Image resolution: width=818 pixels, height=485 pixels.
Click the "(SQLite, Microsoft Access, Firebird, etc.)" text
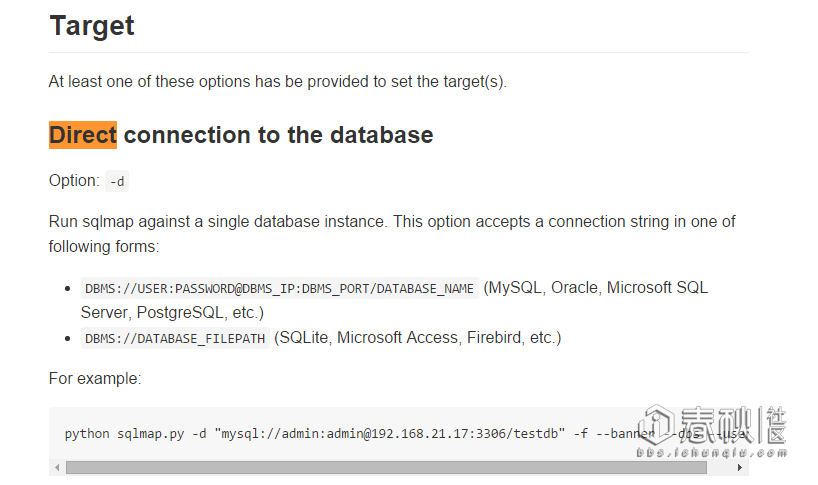(418, 338)
